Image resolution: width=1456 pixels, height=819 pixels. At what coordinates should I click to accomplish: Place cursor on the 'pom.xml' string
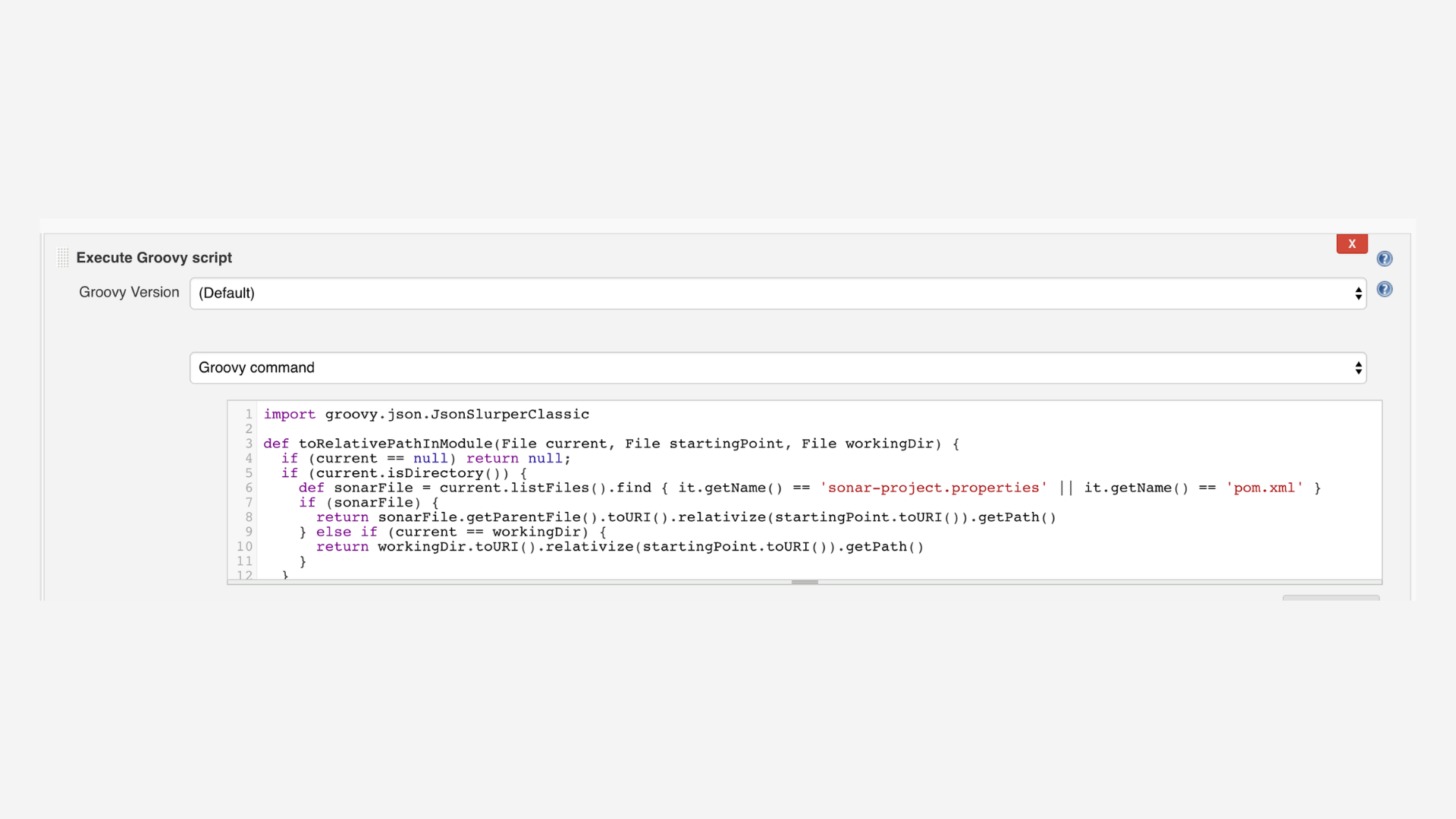pyautogui.click(x=1264, y=488)
